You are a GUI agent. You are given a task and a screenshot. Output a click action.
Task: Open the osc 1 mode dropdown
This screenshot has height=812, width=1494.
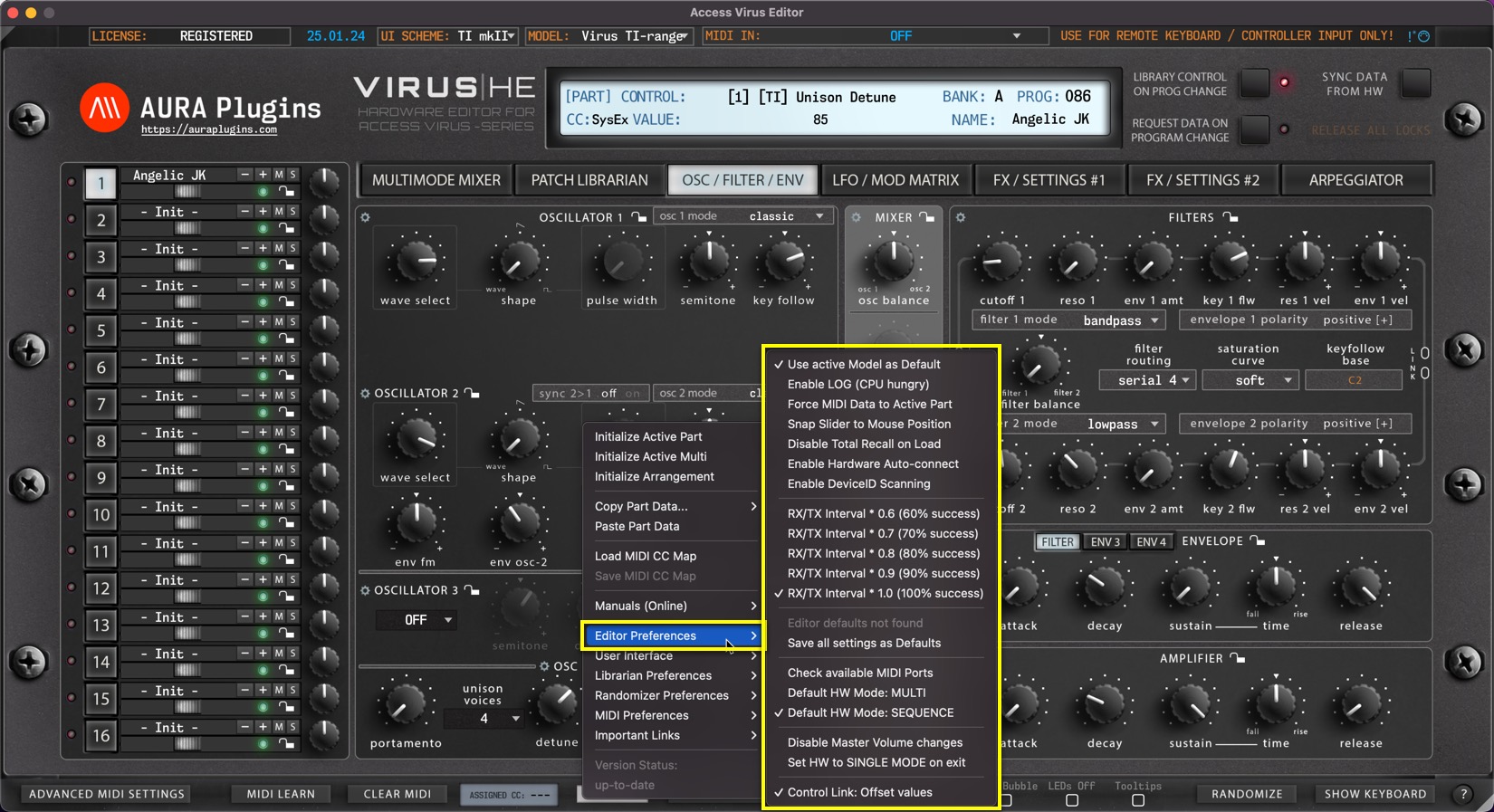click(742, 216)
